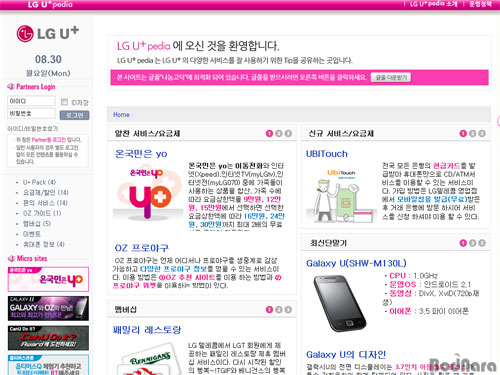Open the 온국민은 yo article title
The height and width of the screenshot is (375, 500).
(x=141, y=154)
